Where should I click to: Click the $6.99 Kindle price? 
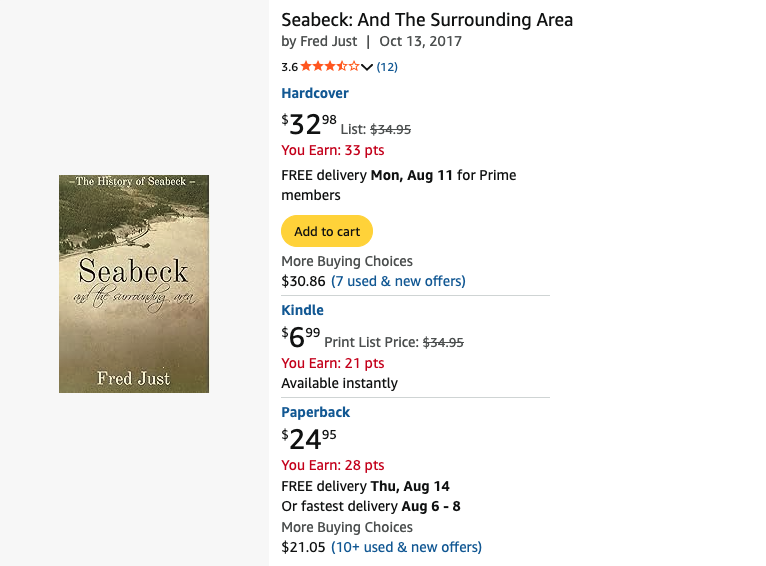tap(300, 337)
